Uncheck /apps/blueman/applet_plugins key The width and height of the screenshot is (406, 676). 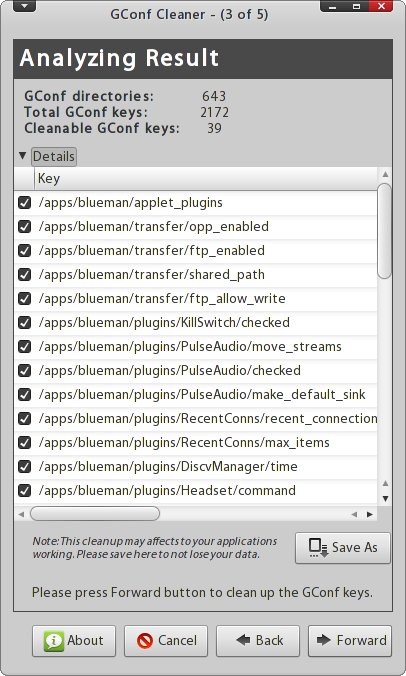click(x=25, y=203)
